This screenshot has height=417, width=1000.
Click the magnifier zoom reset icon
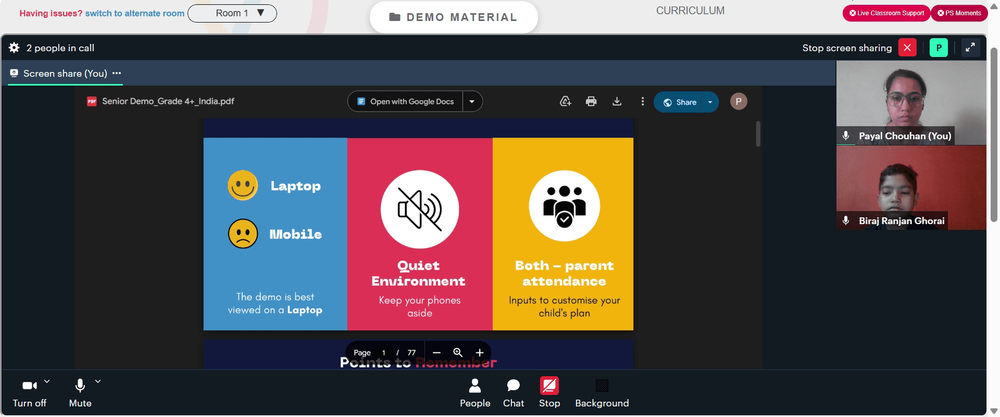pos(458,353)
